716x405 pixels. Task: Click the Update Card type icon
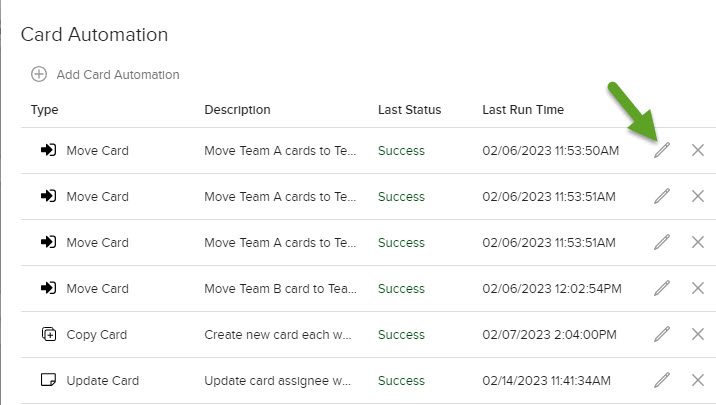pos(48,379)
